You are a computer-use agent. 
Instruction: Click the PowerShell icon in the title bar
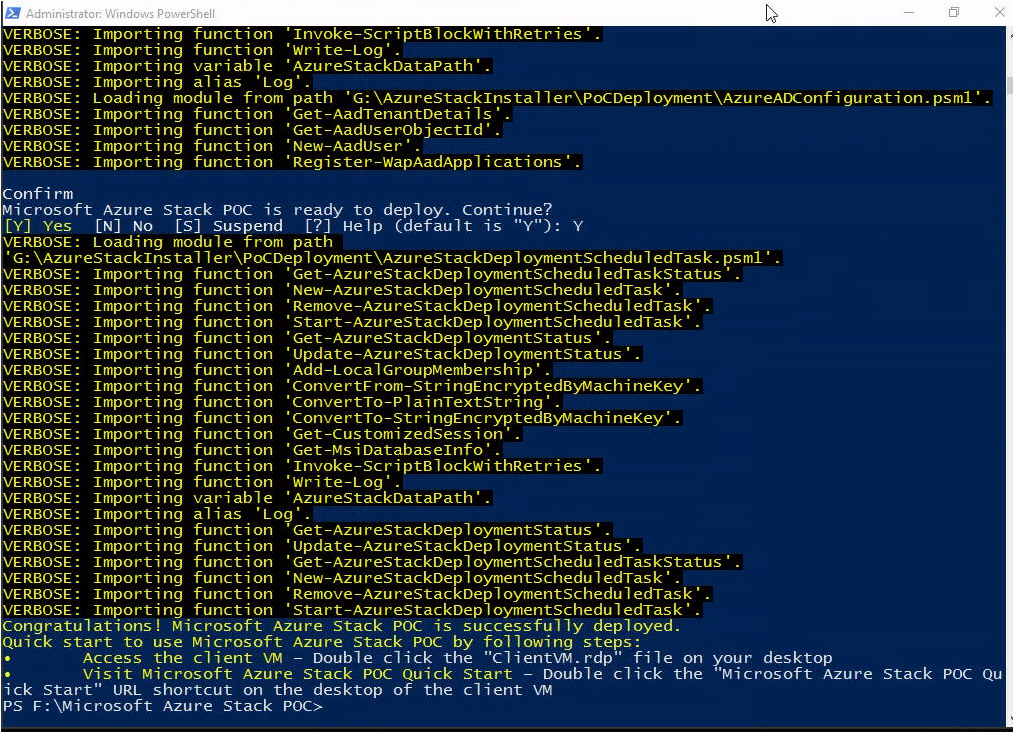point(12,12)
